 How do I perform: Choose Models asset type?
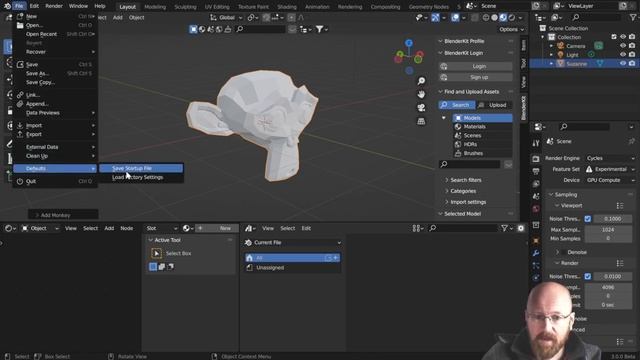tap(482, 118)
